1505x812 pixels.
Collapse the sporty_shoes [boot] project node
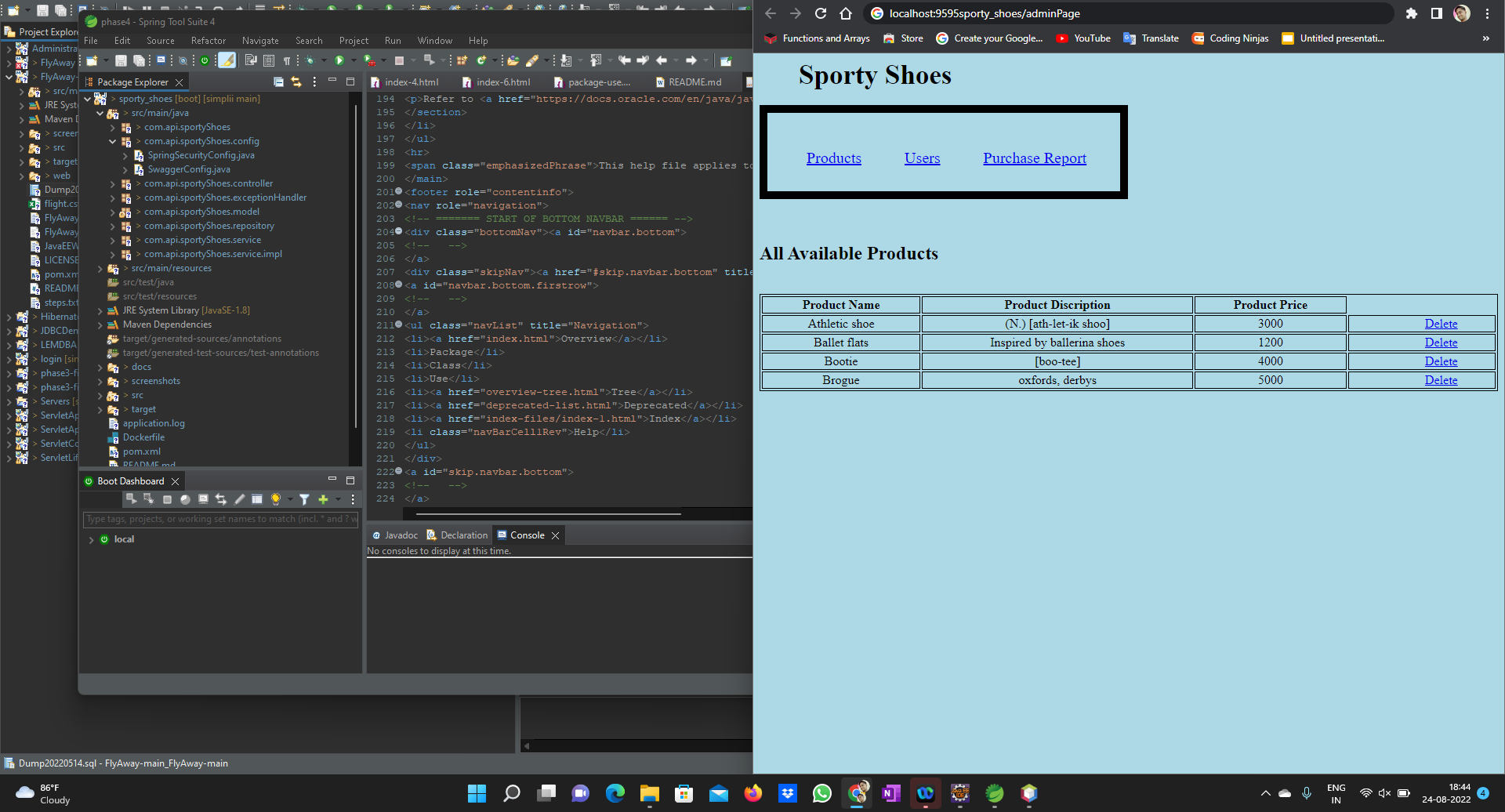point(87,99)
